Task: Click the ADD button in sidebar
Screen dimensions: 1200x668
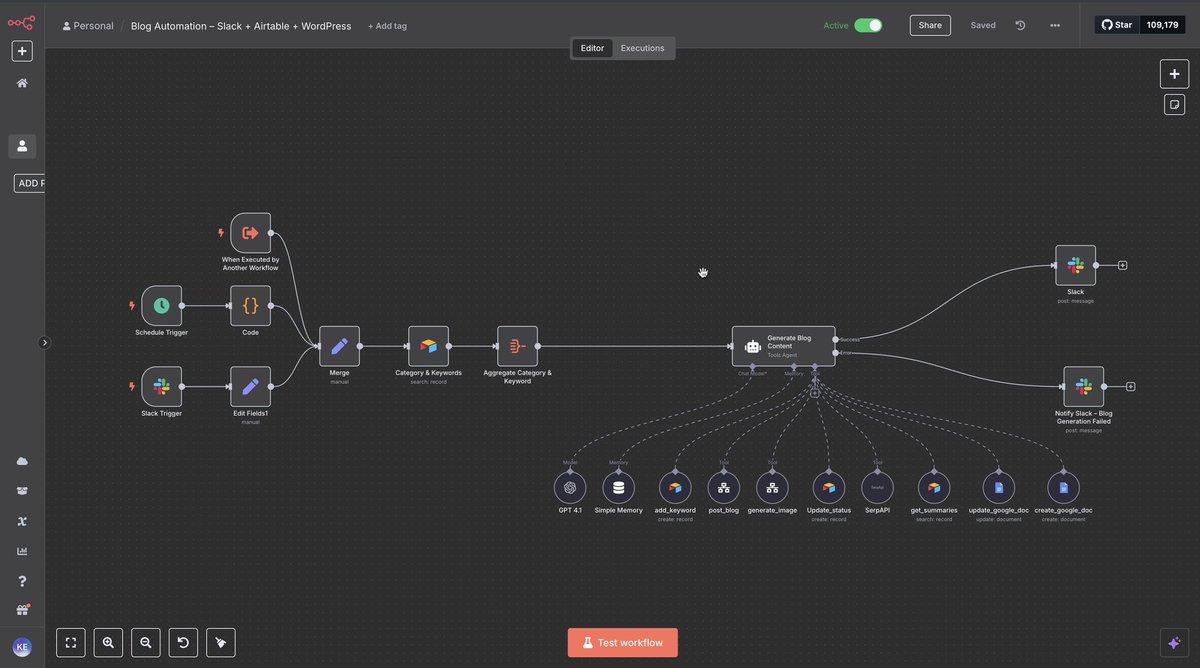Action: [30, 183]
